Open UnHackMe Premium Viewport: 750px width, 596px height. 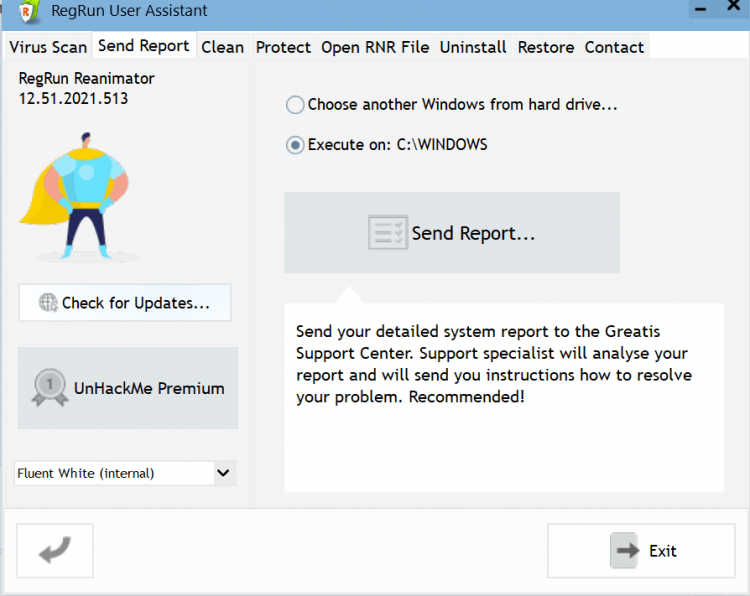click(128, 388)
